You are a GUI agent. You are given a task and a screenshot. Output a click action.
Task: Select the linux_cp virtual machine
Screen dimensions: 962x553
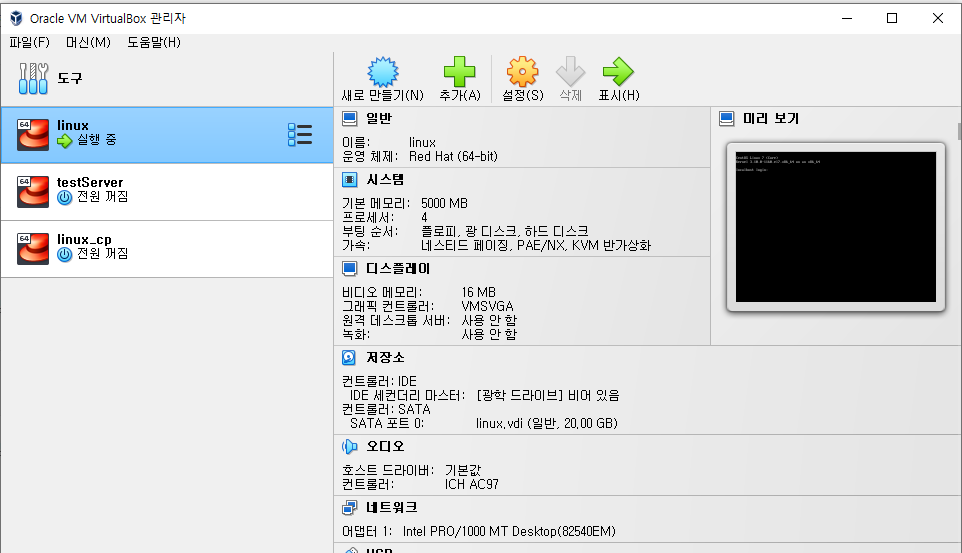click(x=167, y=249)
